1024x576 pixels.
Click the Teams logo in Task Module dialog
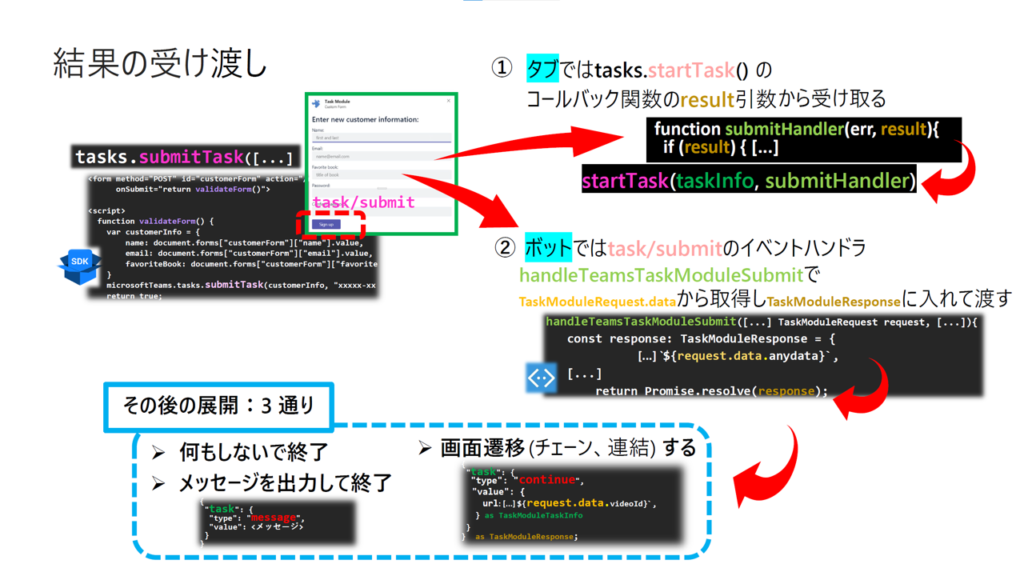point(317,103)
